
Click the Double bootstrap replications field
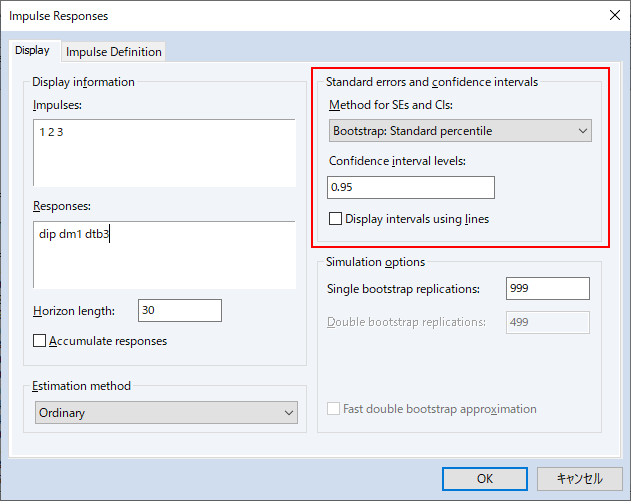point(548,322)
